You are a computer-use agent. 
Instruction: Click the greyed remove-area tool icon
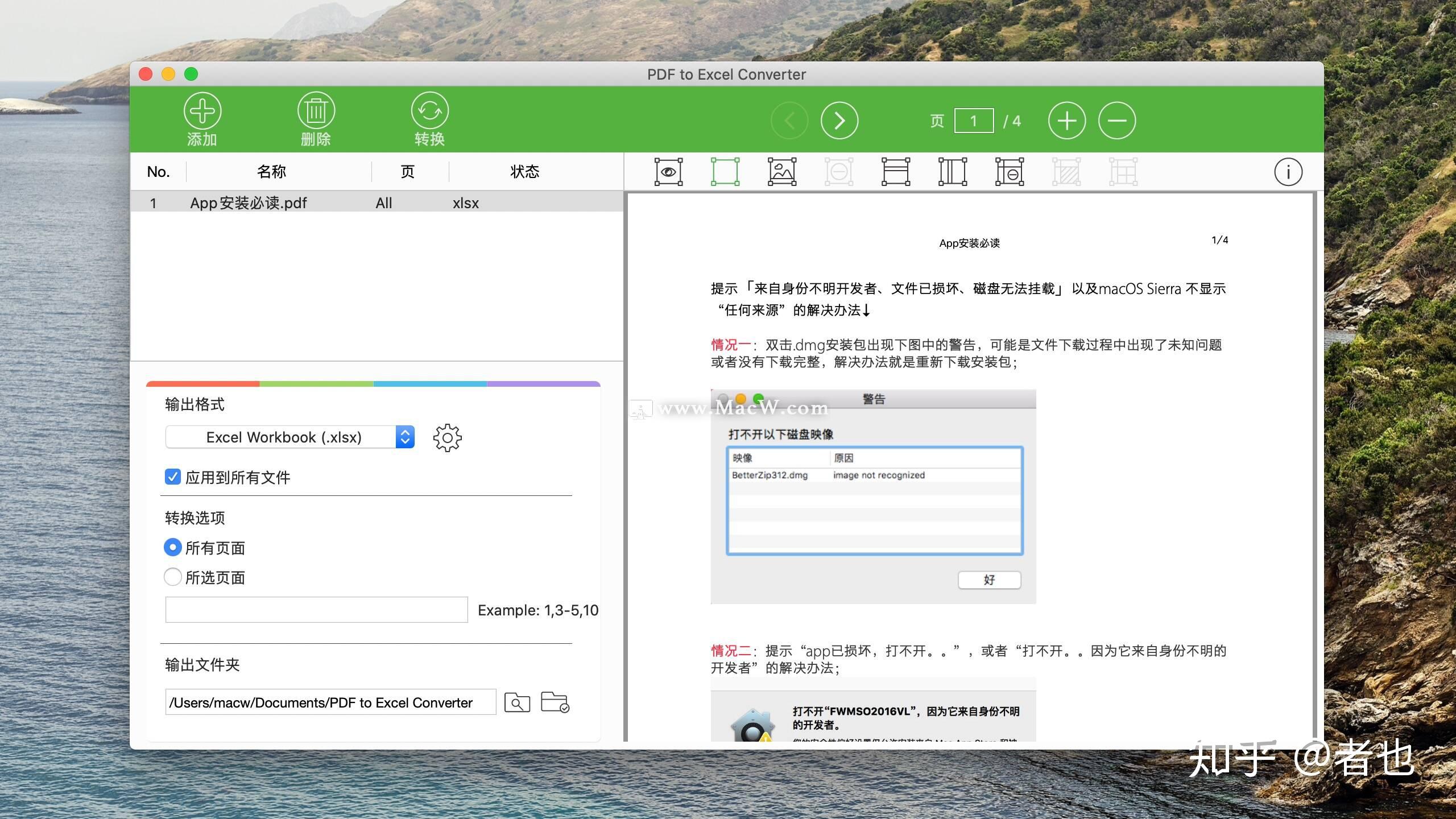coord(839,172)
